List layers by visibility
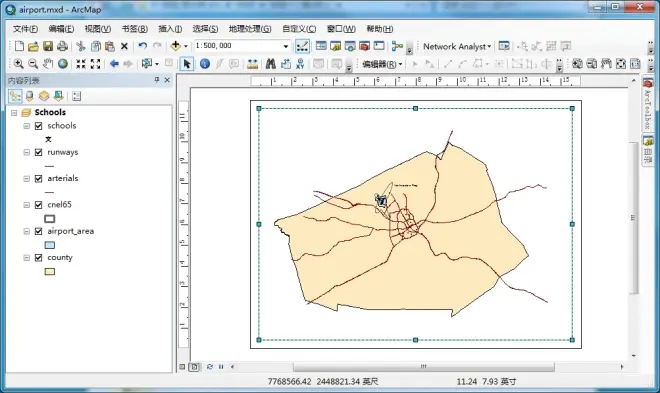This screenshot has width=660, height=393. pyautogui.click(x=44, y=96)
